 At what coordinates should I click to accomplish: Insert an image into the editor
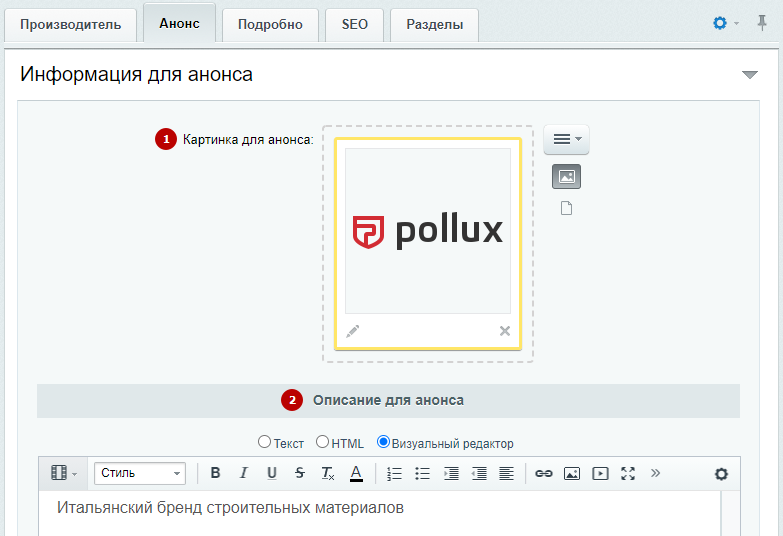coord(572,473)
